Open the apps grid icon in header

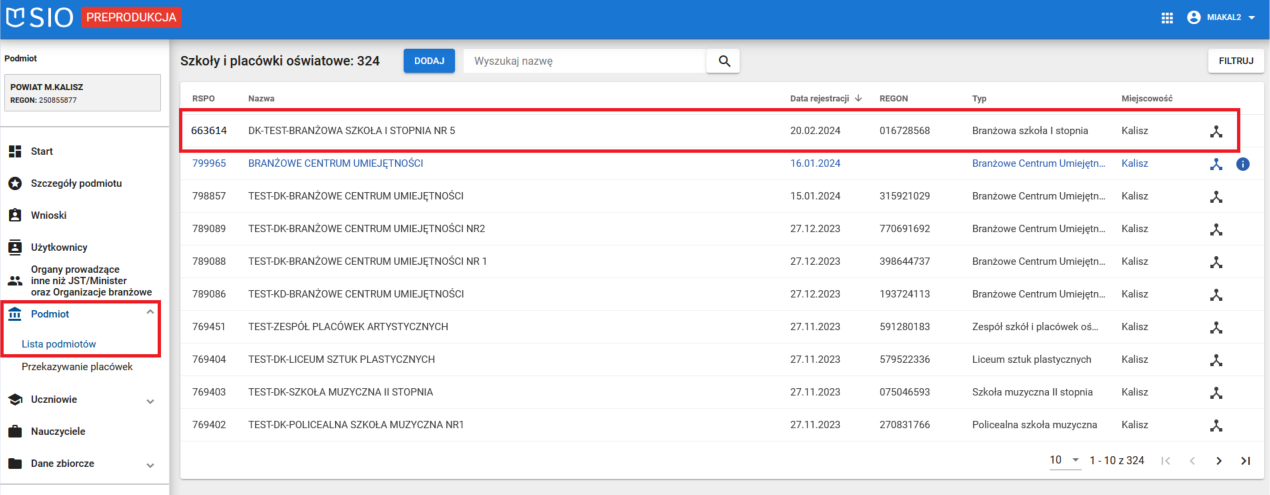[1166, 18]
